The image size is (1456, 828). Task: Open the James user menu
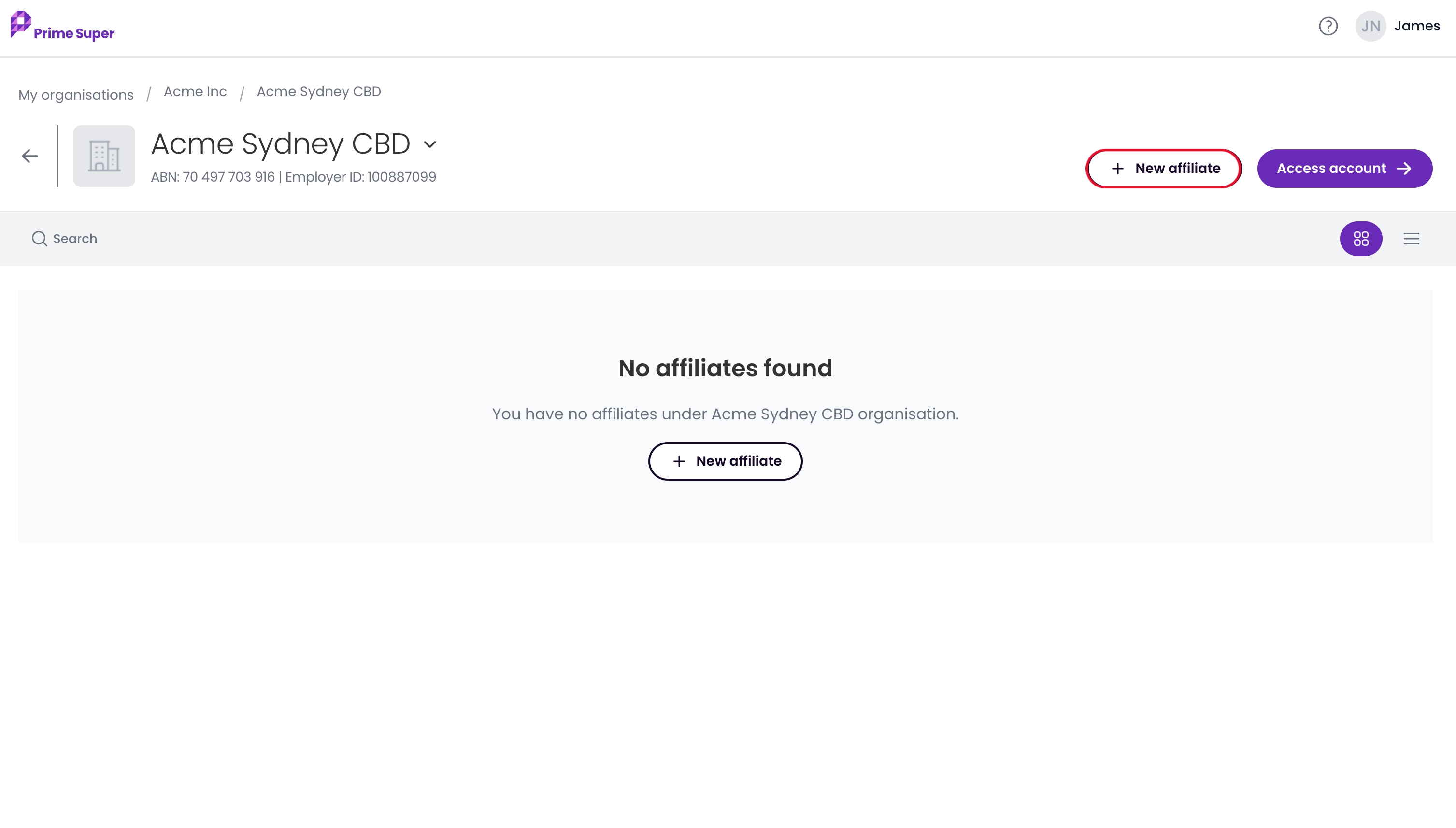coord(1417,26)
